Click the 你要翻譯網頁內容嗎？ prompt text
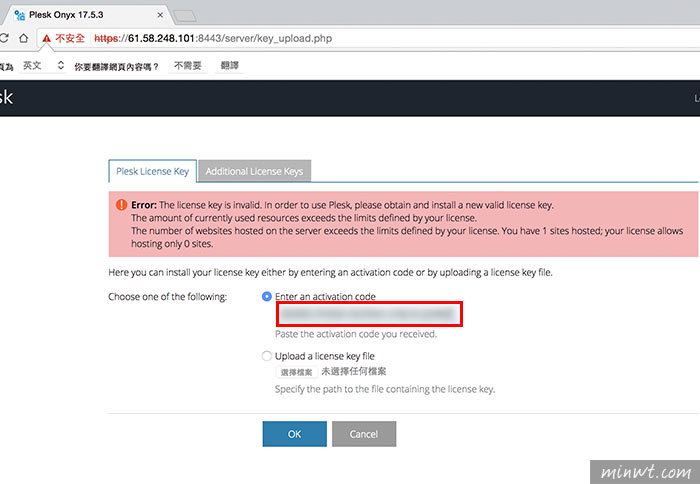This screenshot has width=700, height=484. click(117, 67)
